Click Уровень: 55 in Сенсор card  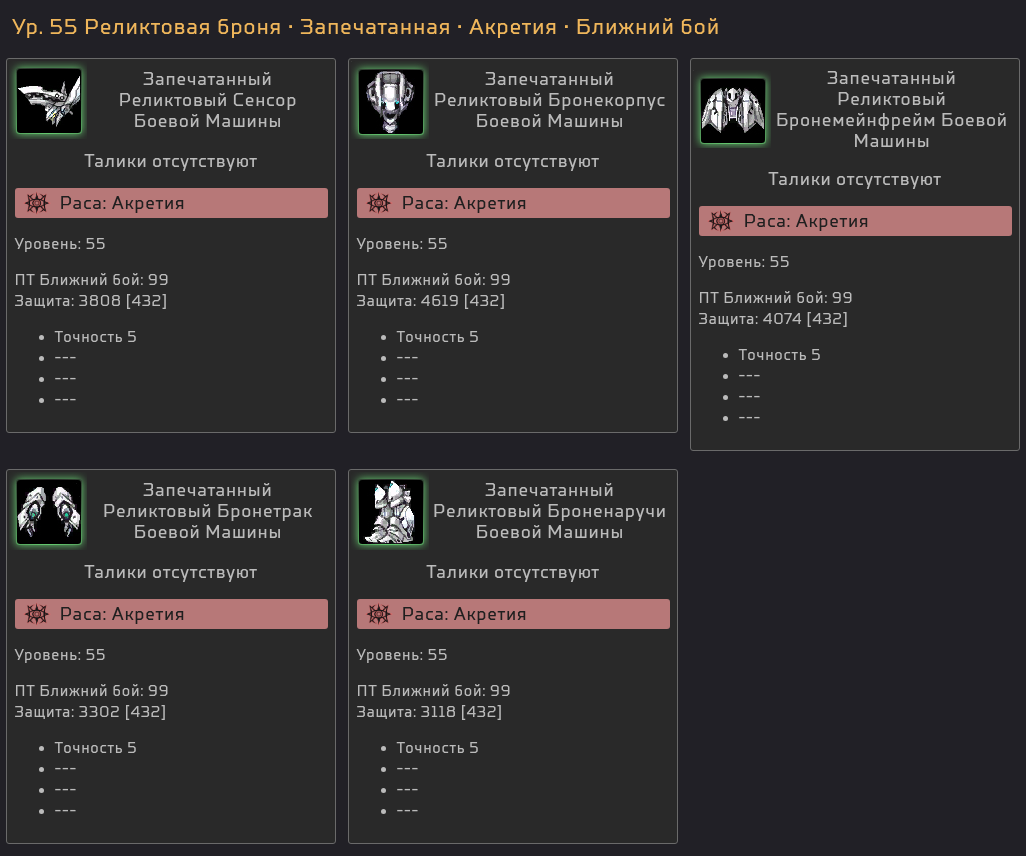click(x=60, y=244)
